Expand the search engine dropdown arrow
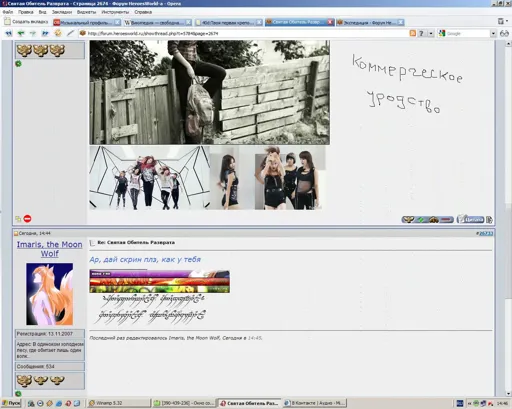The image size is (512, 409). point(493,33)
